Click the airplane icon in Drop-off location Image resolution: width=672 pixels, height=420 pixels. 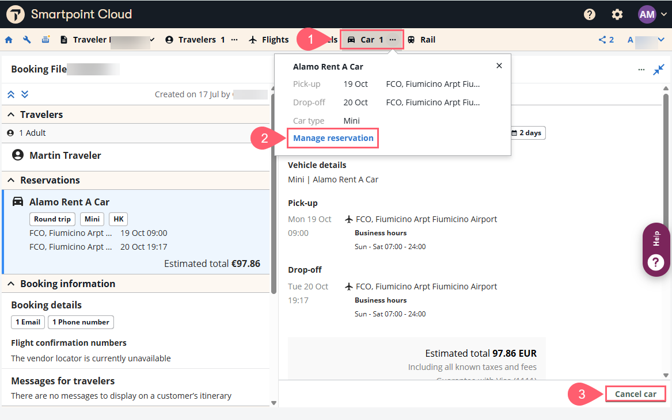tap(349, 287)
